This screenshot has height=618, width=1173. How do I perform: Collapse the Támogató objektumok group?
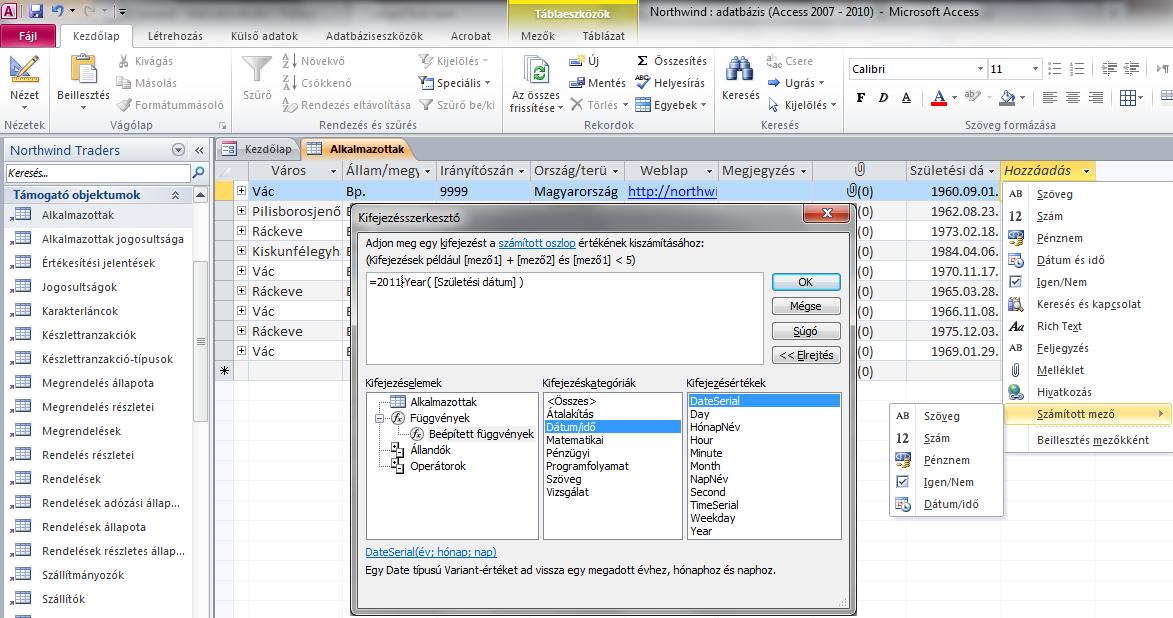pyautogui.click(x=176, y=195)
